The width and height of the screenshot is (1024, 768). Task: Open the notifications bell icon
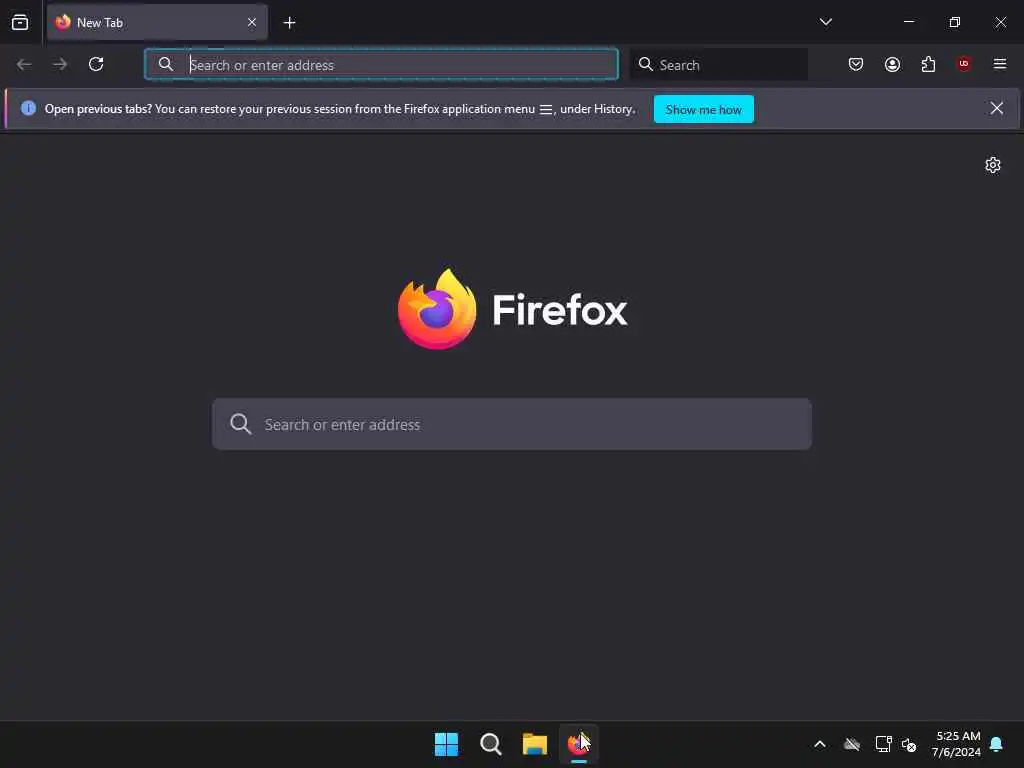pos(997,744)
